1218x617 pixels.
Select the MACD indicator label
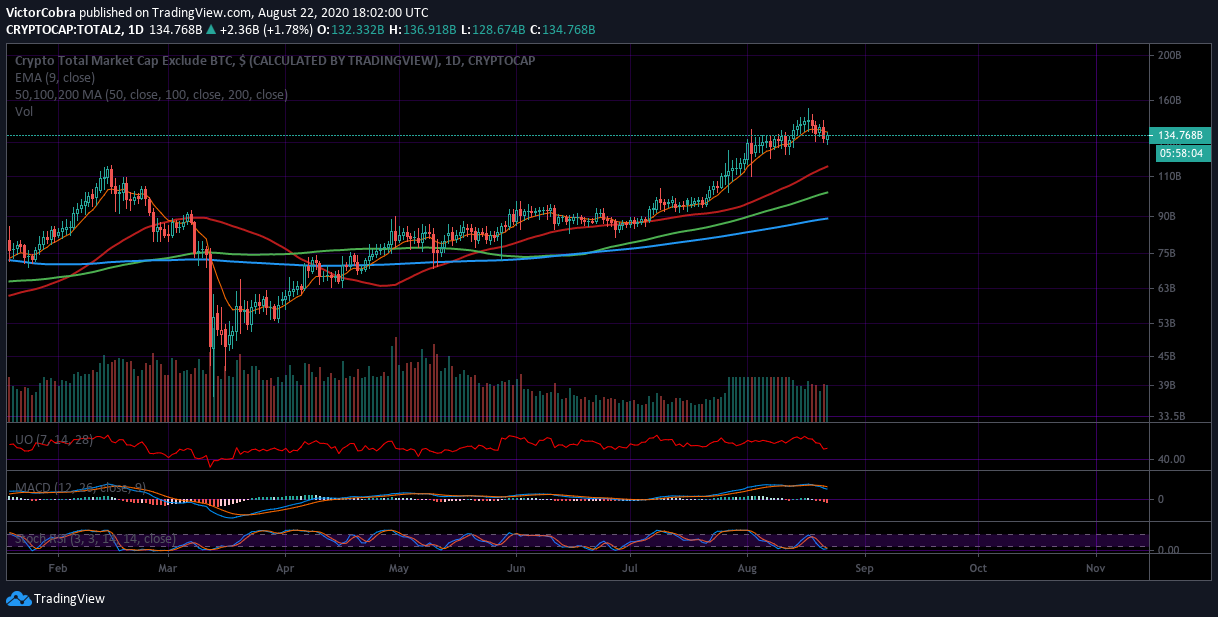point(81,488)
